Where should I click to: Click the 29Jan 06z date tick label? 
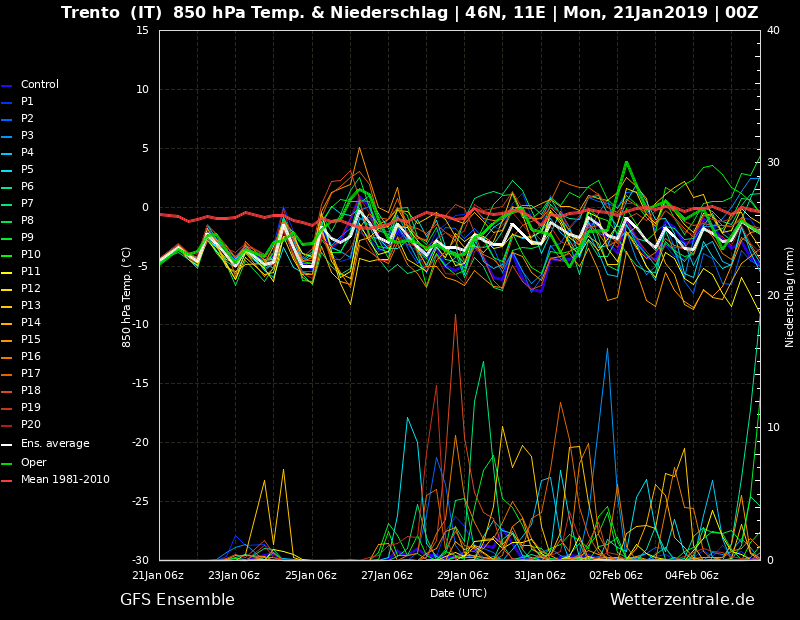(463, 576)
